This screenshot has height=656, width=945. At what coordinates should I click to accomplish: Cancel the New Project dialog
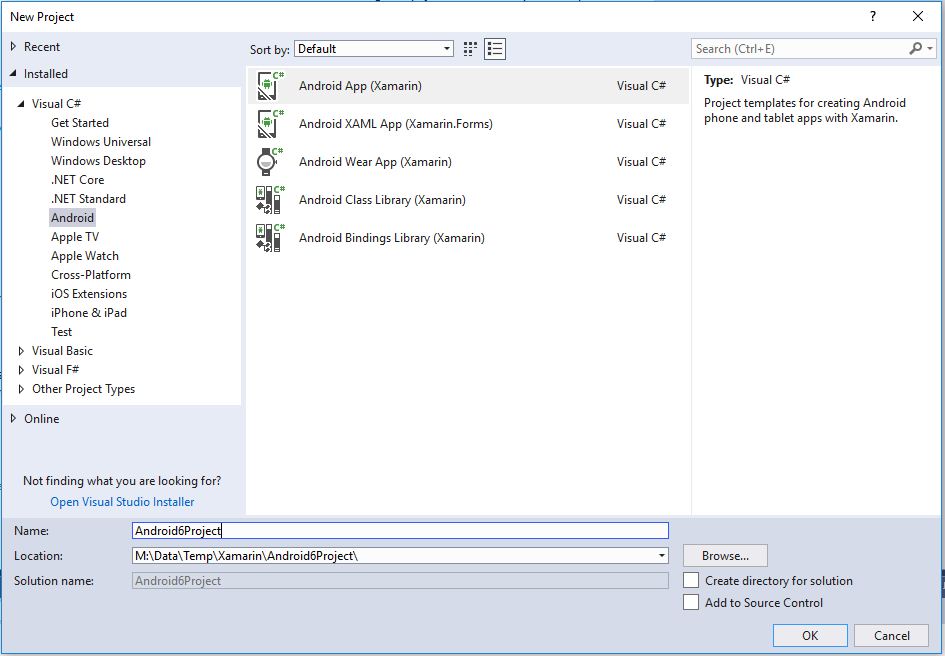[892, 636]
